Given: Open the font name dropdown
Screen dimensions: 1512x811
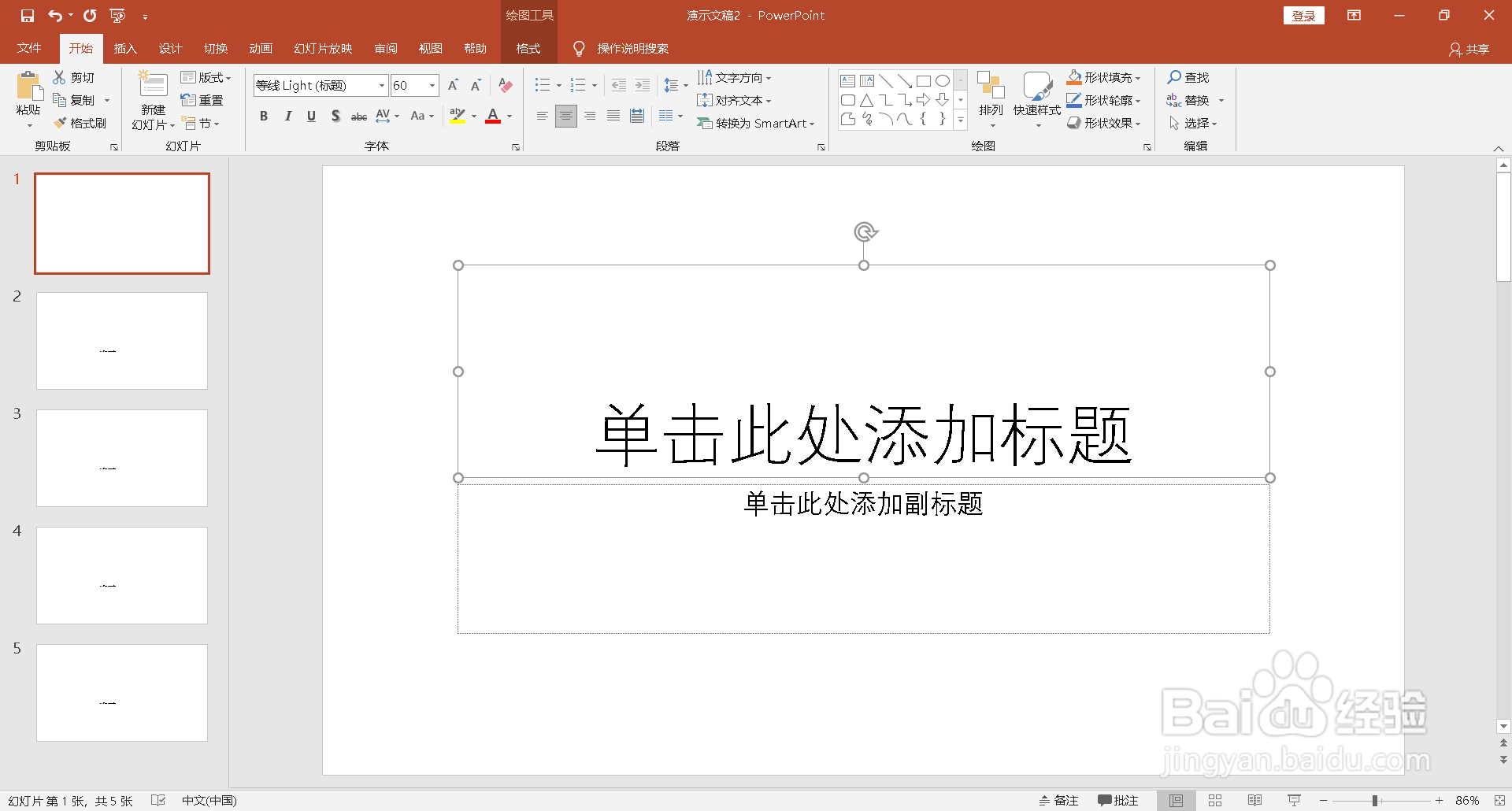Looking at the screenshot, I should 380,85.
